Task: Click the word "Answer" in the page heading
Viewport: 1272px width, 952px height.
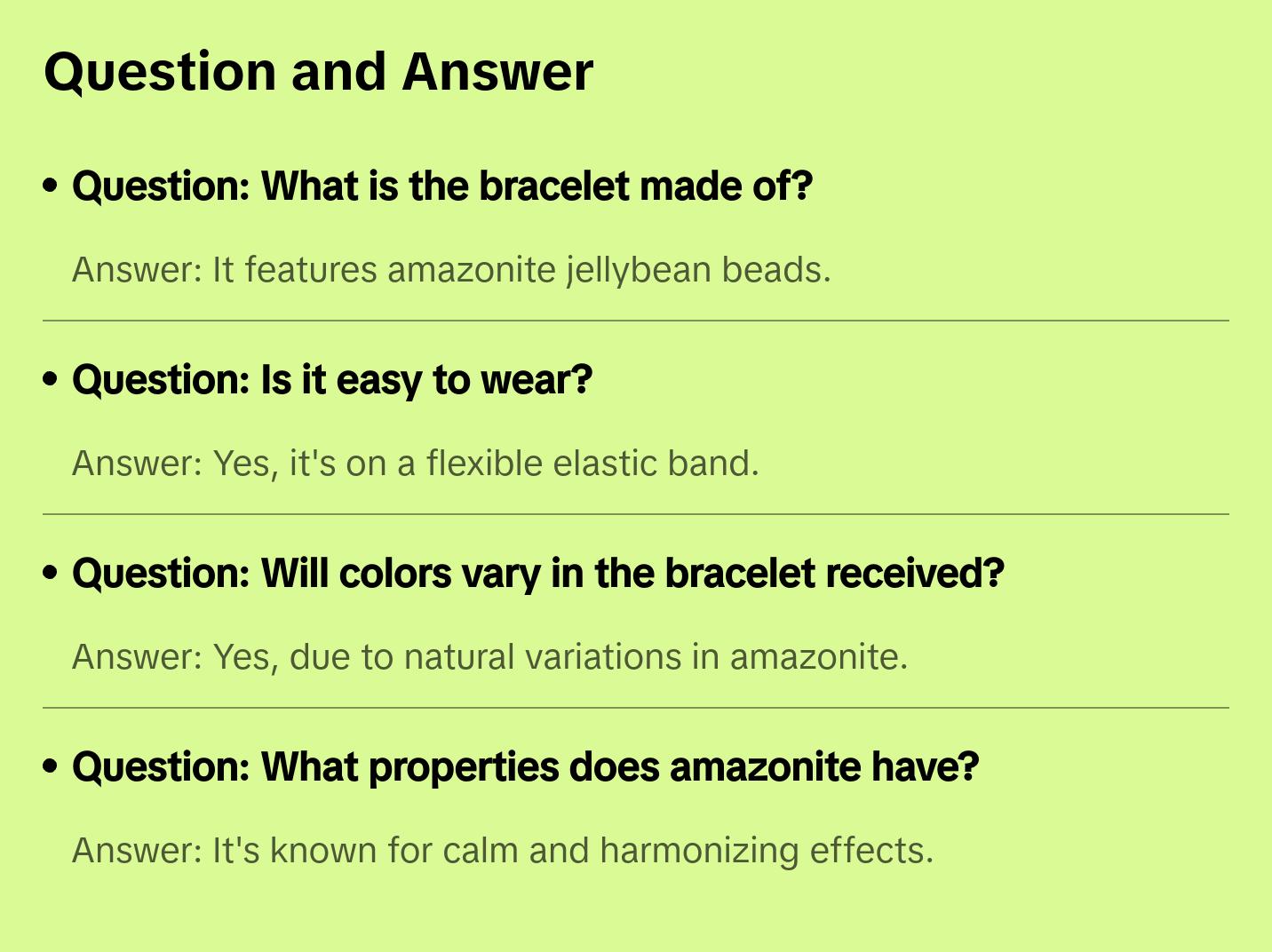Action: pyautogui.click(x=497, y=72)
